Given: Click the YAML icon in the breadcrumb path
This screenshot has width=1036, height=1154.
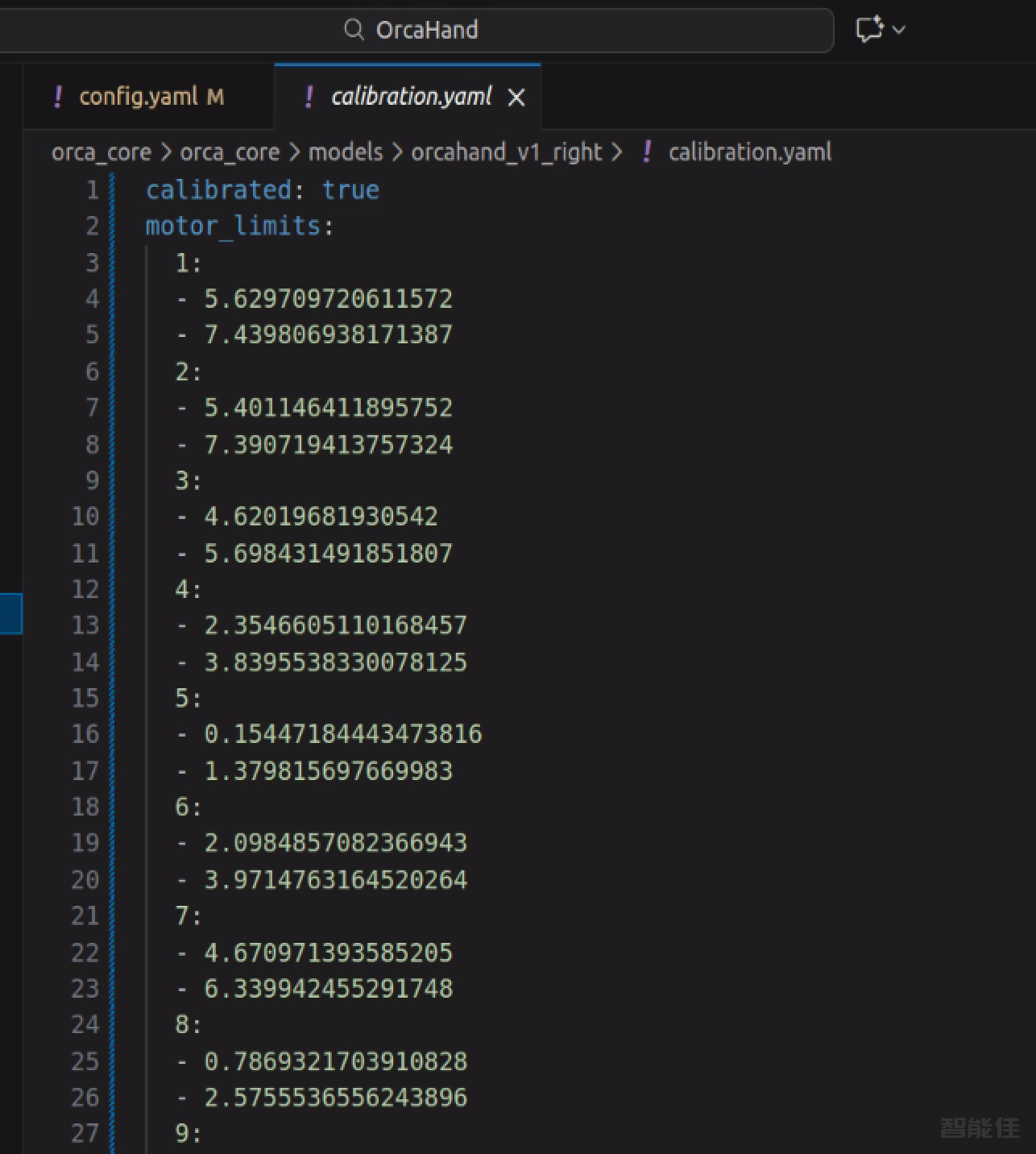Looking at the screenshot, I should (646, 152).
